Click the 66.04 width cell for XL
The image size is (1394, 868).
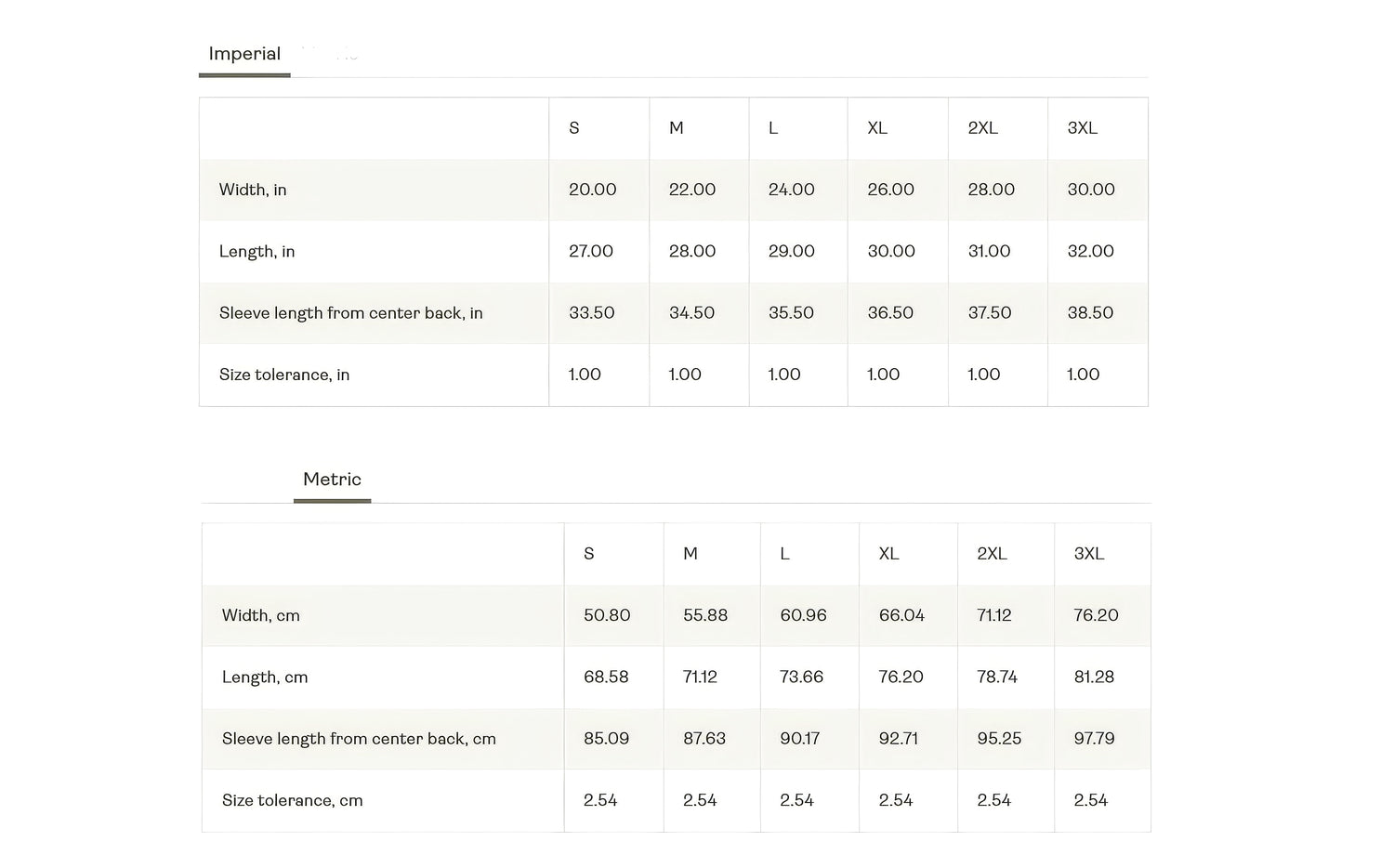[x=901, y=615]
